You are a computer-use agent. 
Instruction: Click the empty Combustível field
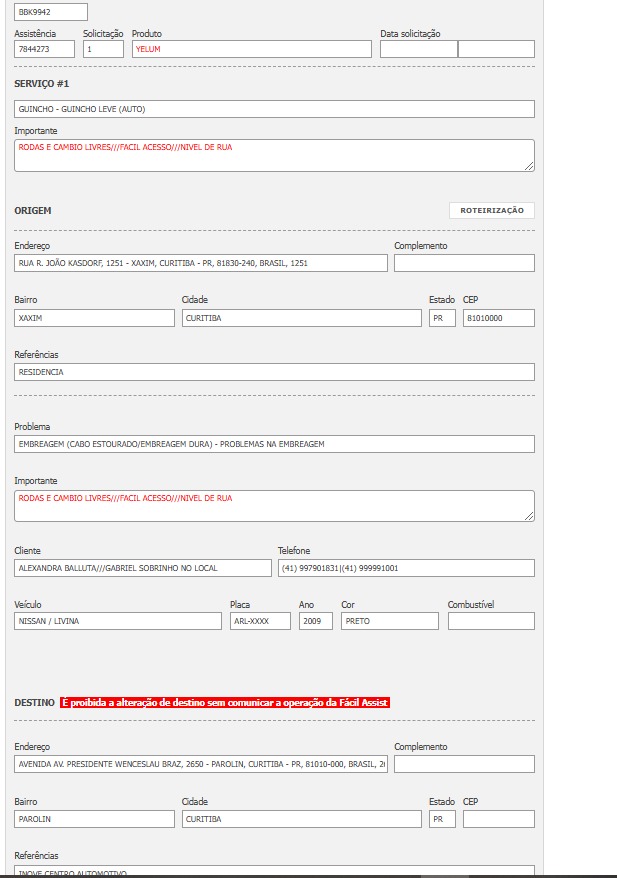tap(491, 621)
